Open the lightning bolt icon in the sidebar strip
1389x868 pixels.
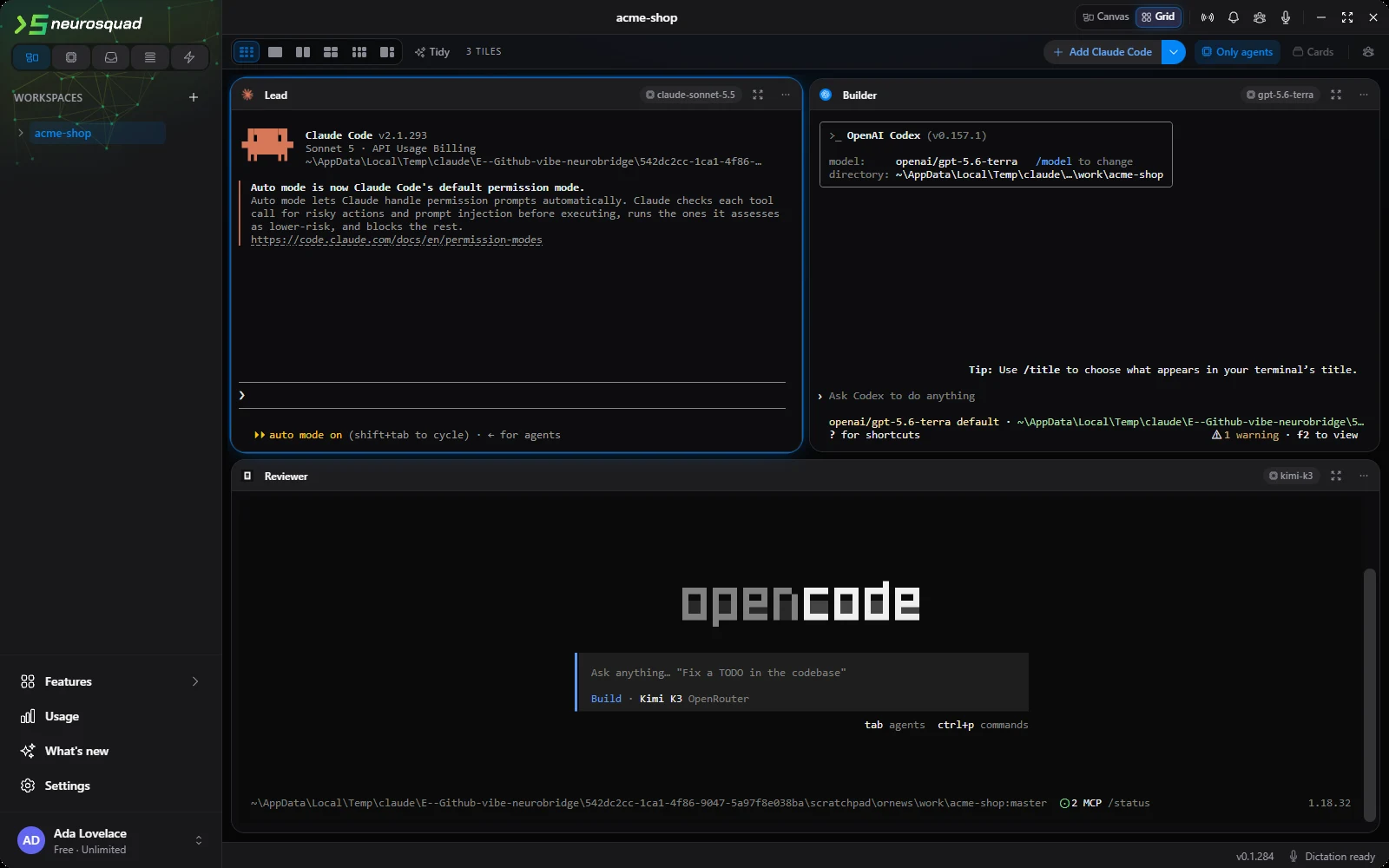189,57
